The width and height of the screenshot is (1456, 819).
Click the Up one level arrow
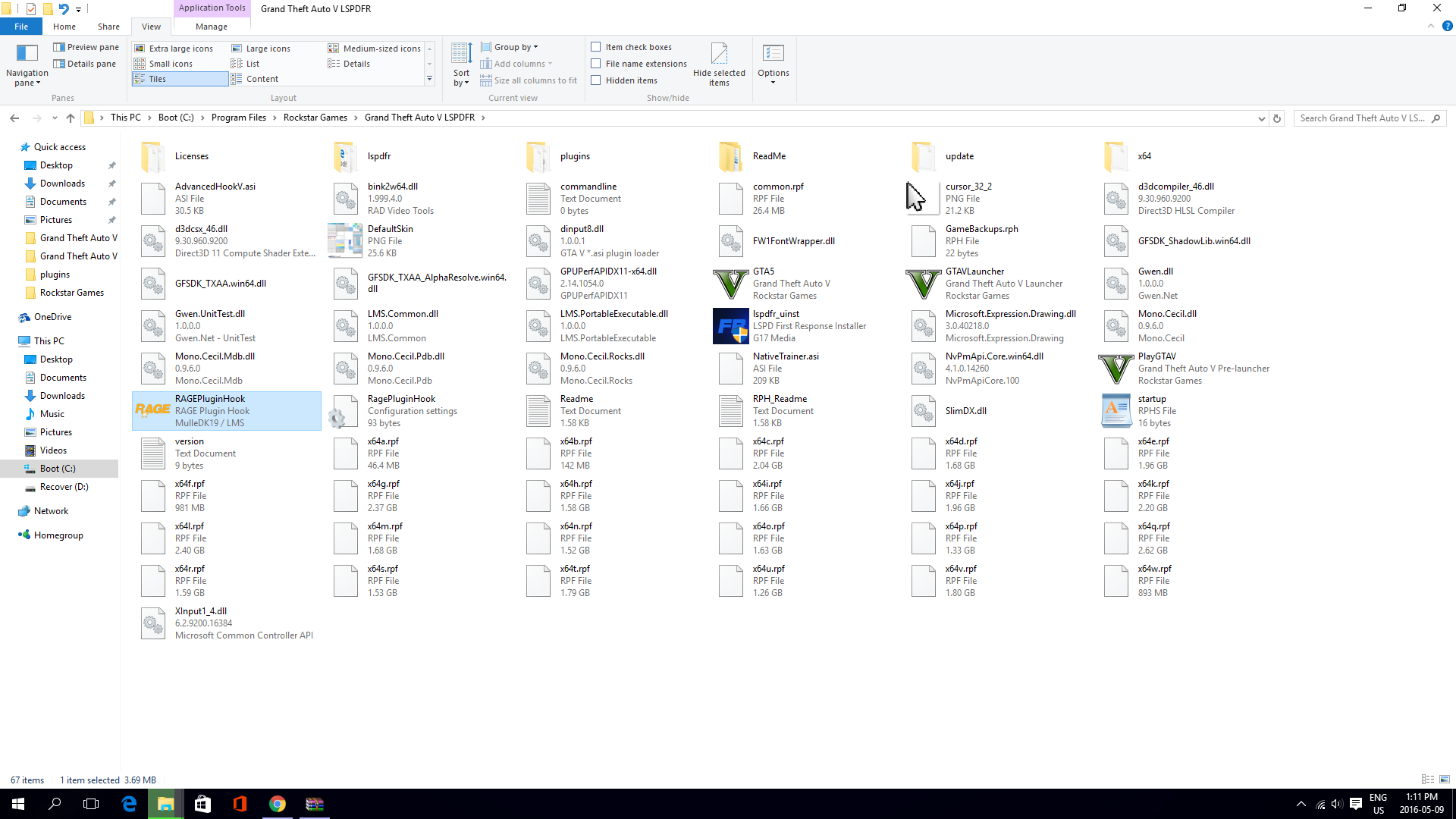coord(71,118)
